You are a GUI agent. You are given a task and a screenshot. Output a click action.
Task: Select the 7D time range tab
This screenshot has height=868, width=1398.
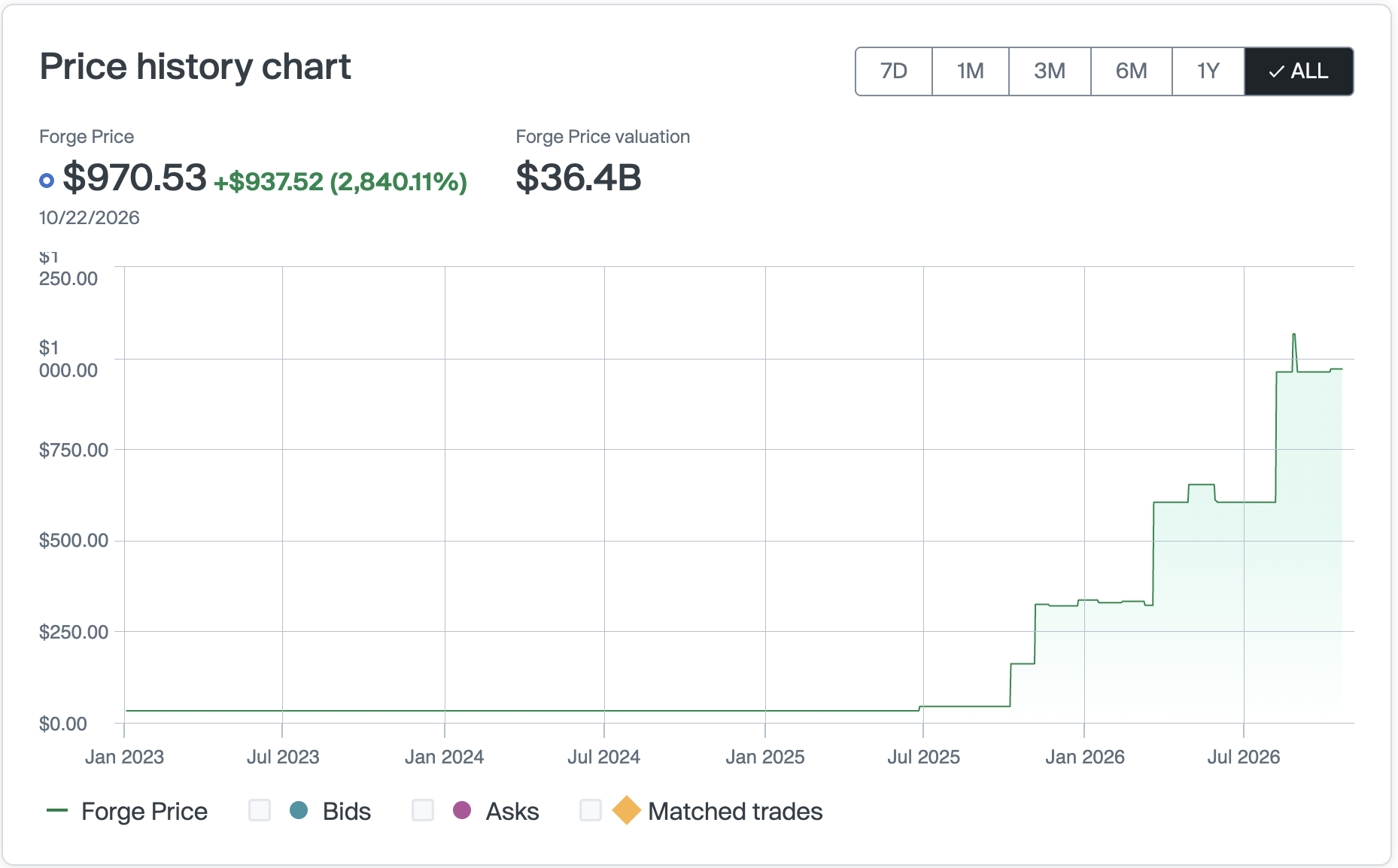click(x=894, y=71)
